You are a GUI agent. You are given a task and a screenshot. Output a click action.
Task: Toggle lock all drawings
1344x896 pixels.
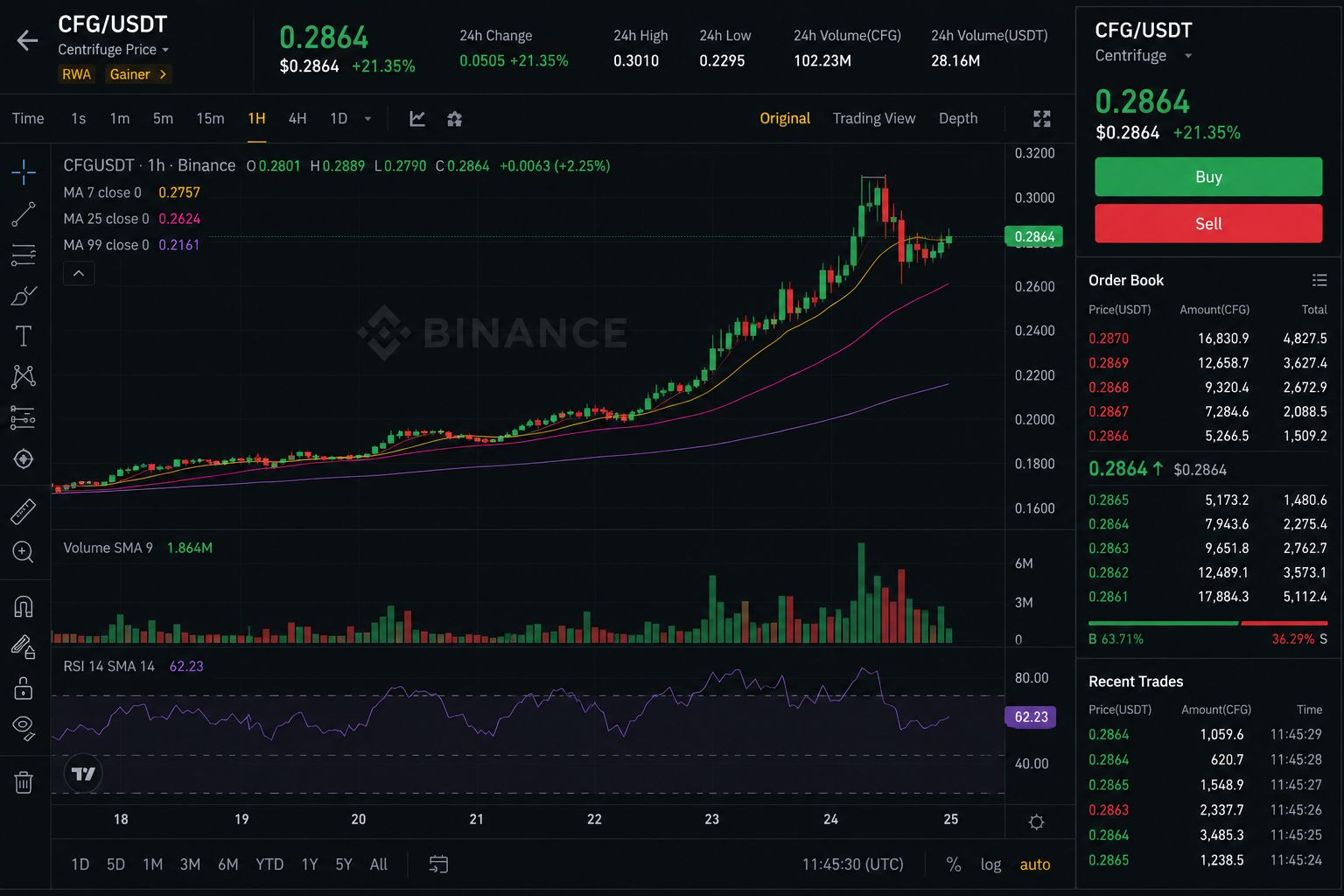click(24, 688)
